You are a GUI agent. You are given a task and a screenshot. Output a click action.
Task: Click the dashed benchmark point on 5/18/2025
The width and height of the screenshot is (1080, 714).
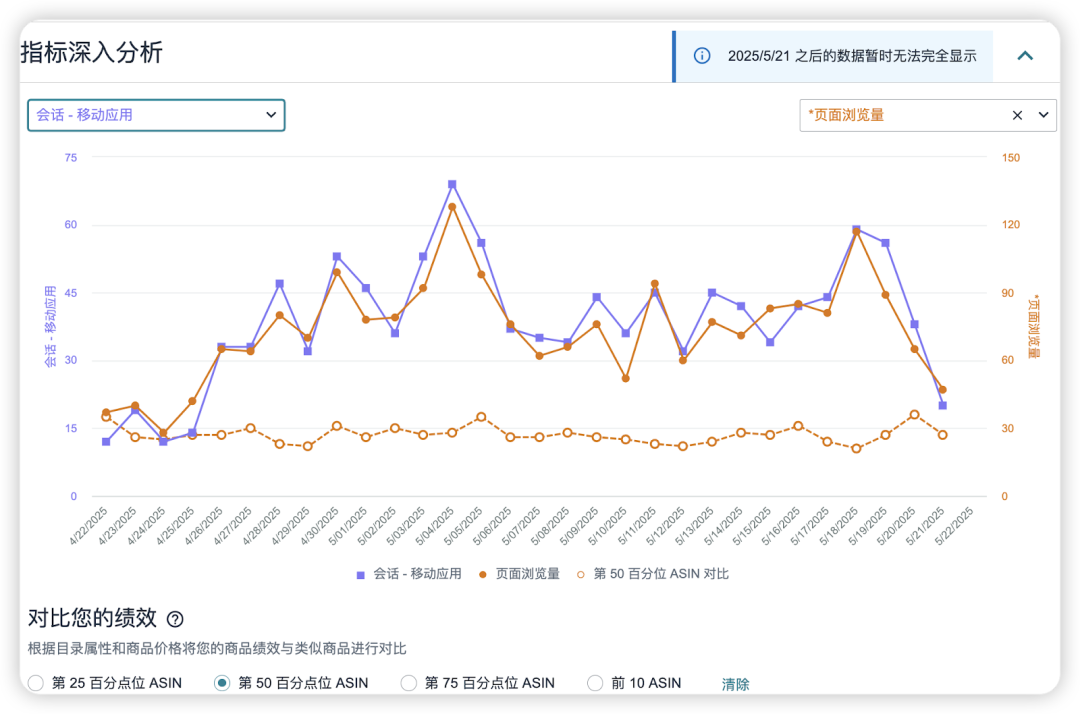pyautogui.click(x=856, y=448)
